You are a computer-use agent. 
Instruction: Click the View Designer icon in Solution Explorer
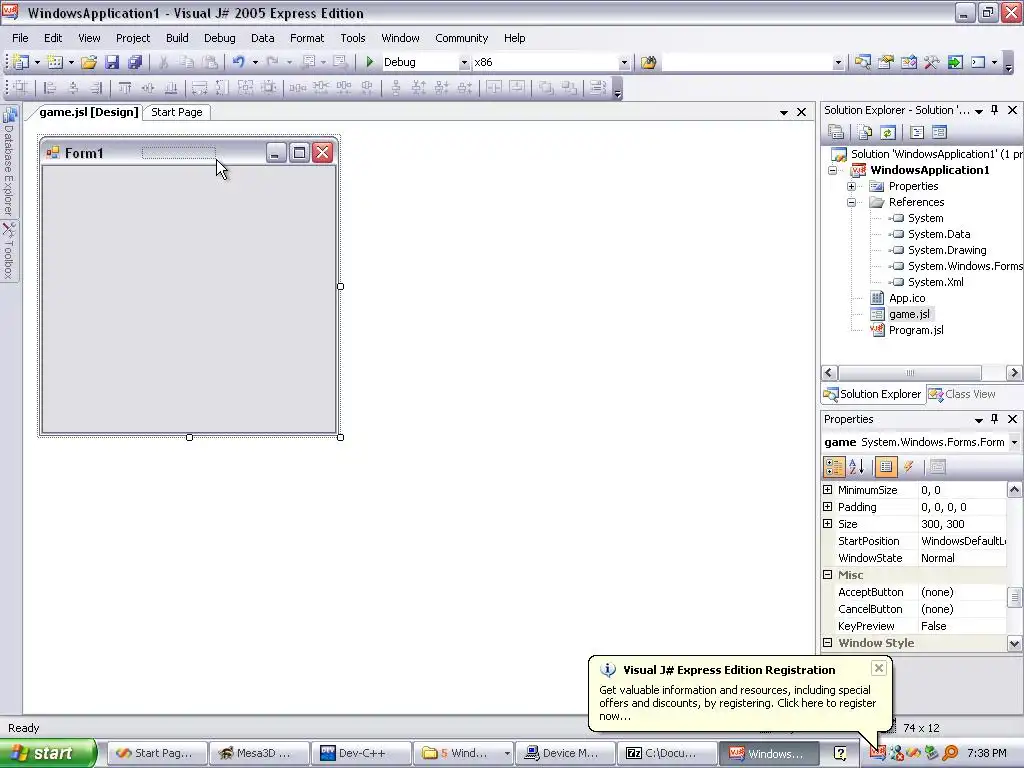pos(939,133)
